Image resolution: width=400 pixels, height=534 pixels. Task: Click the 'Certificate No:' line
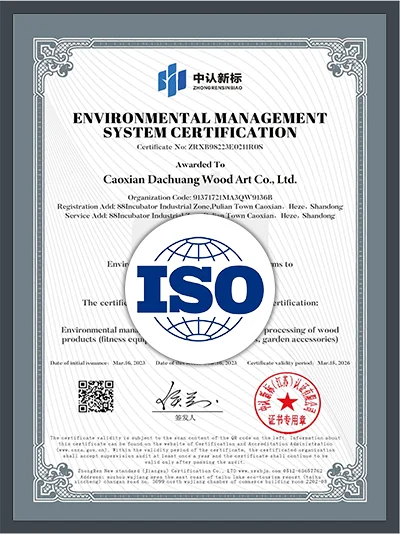[x=200, y=147]
